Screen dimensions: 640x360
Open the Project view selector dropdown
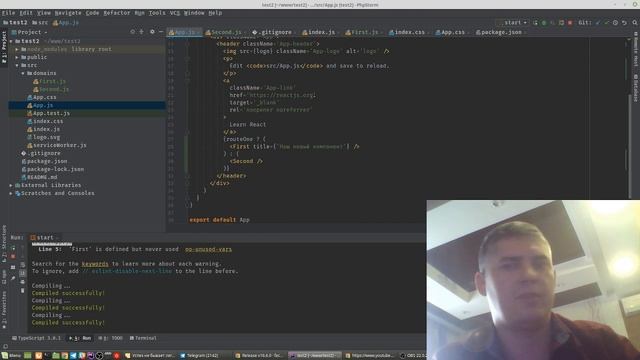[x=30, y=32]
